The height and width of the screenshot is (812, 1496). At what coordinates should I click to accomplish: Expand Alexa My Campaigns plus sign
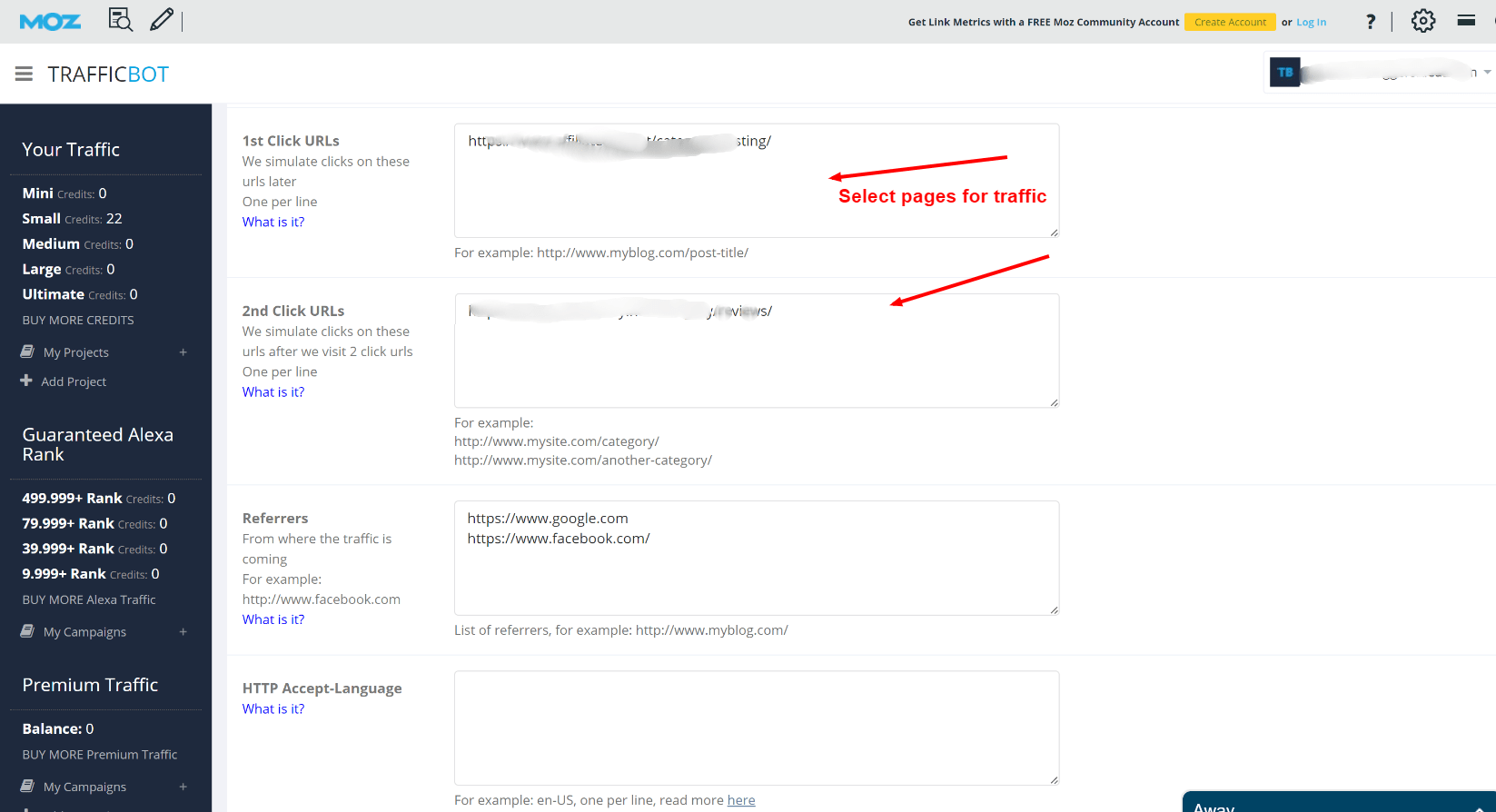point(183,632)
